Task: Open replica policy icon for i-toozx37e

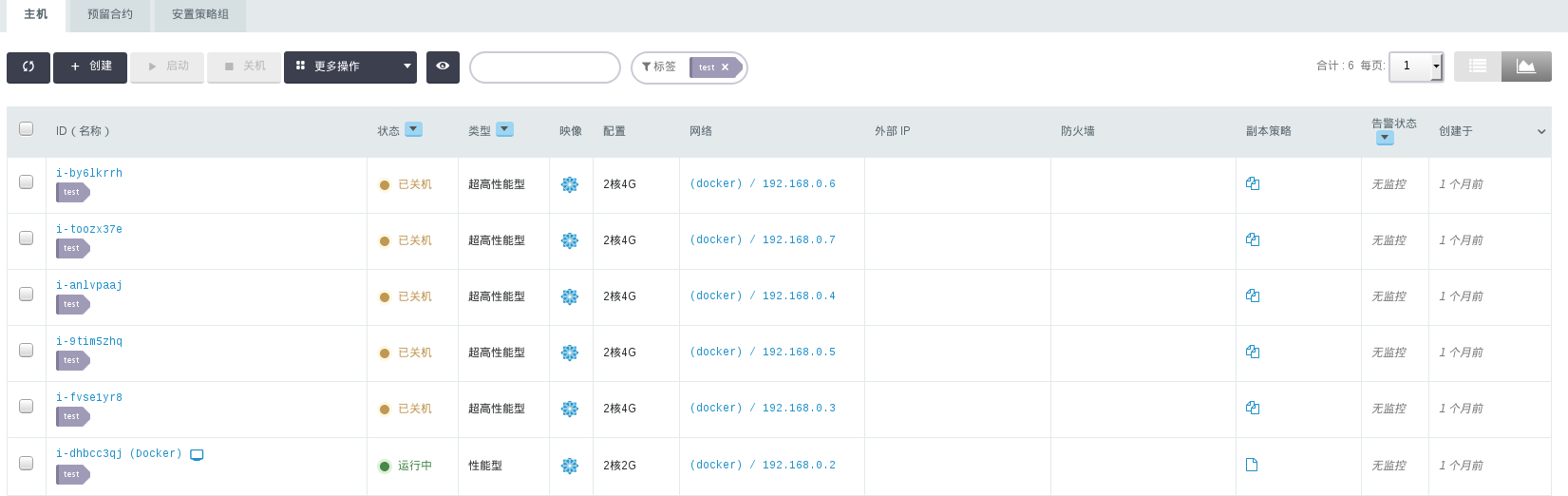Action: pos(1253,239)
